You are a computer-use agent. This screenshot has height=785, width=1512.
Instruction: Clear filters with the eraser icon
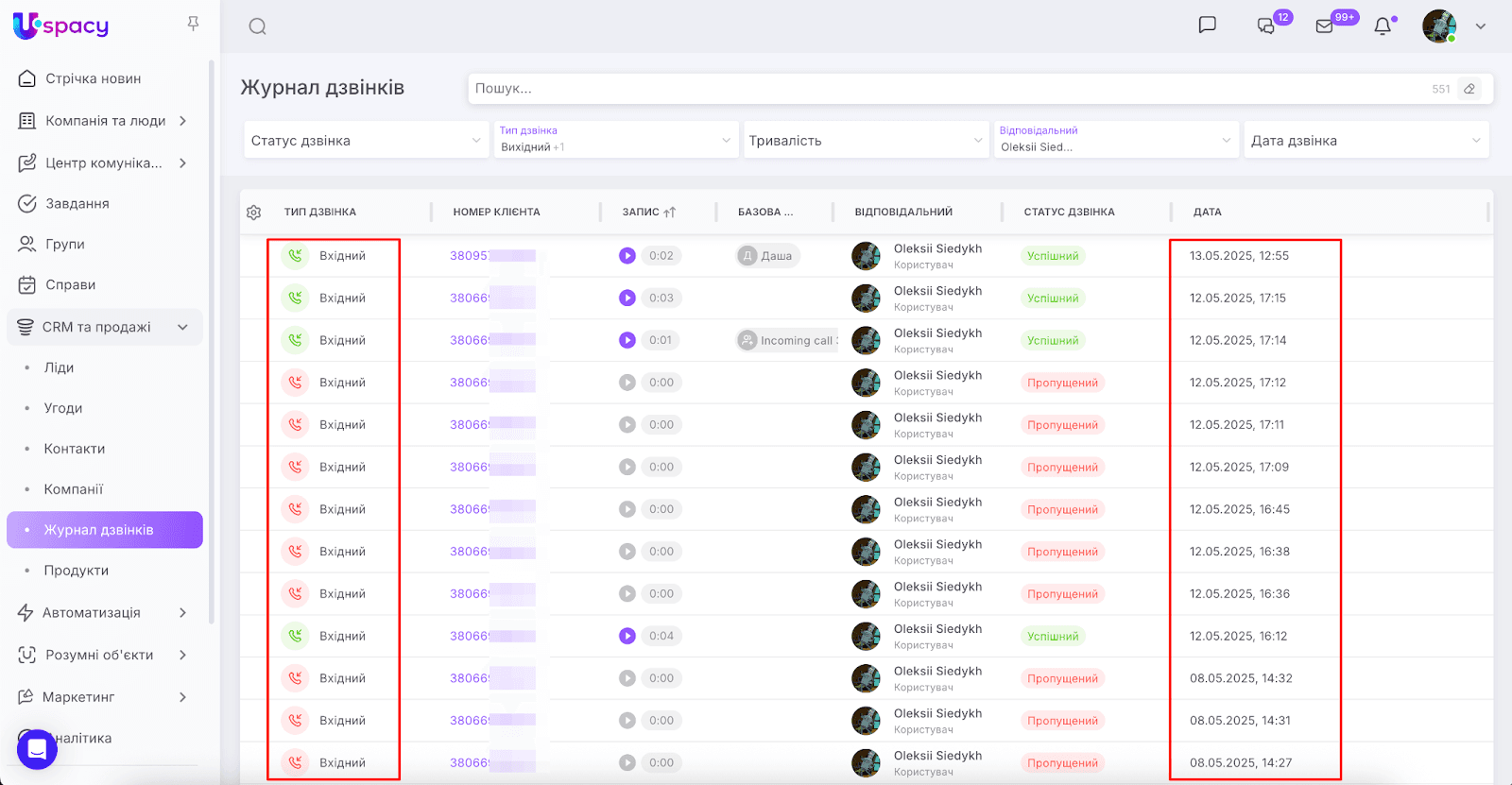[1469, 89]
